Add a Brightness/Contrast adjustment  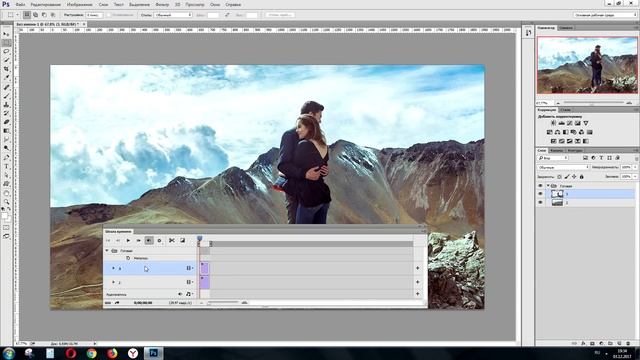[x=553, y=123]
